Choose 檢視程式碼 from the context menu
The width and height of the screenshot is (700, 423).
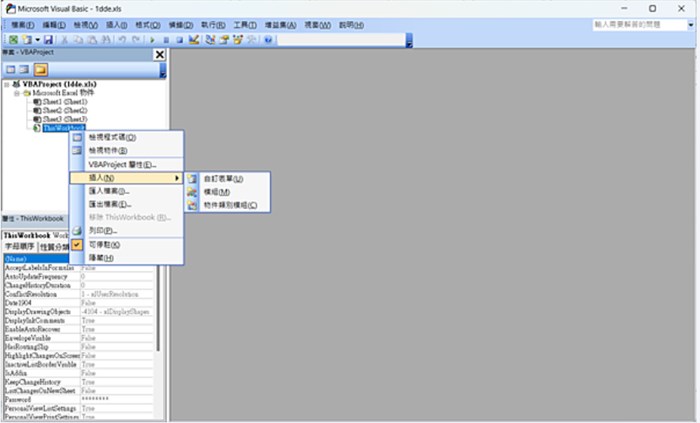[x=112, y=137]
